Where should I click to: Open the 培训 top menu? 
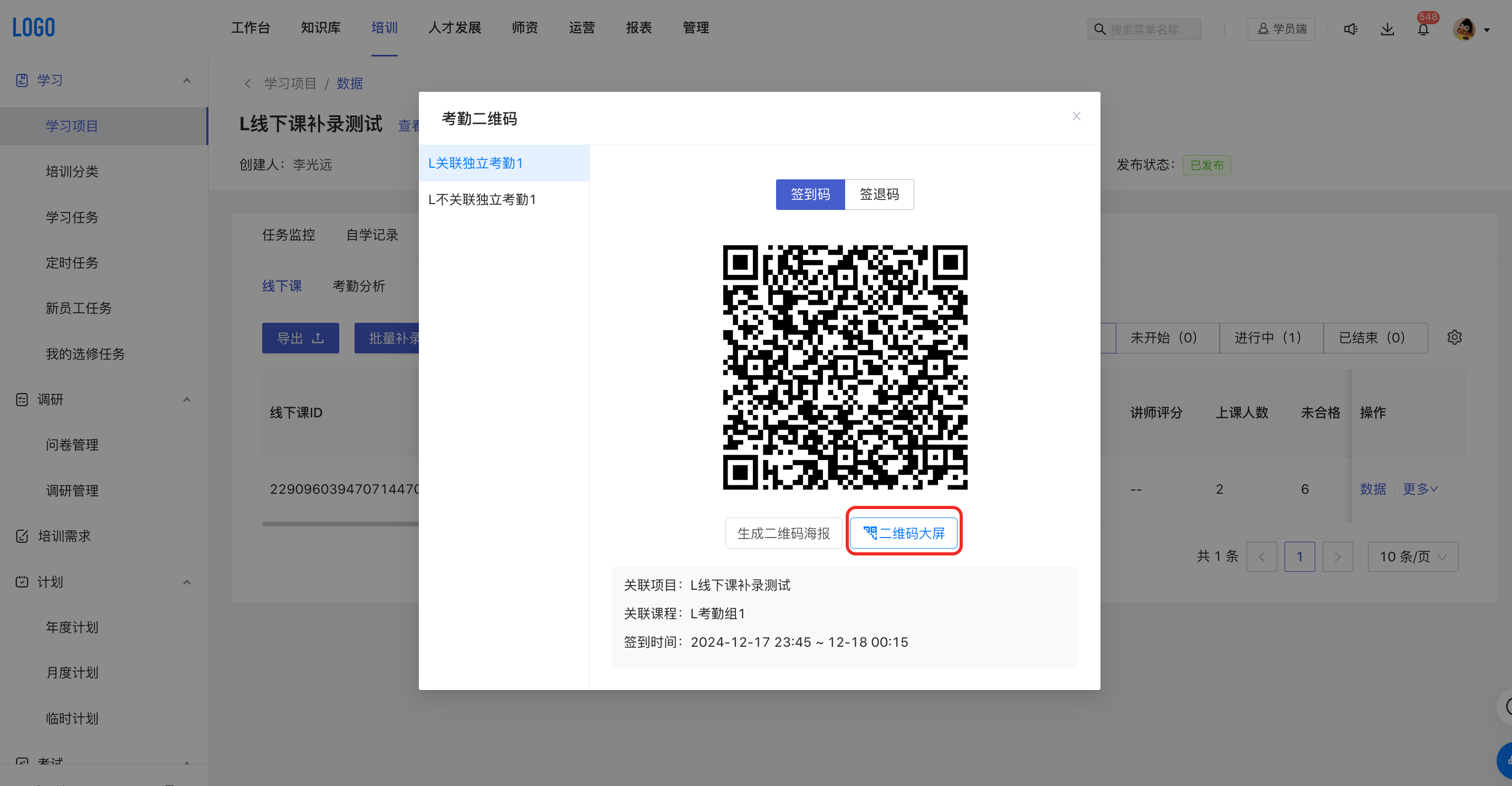[x=385, y=27]
